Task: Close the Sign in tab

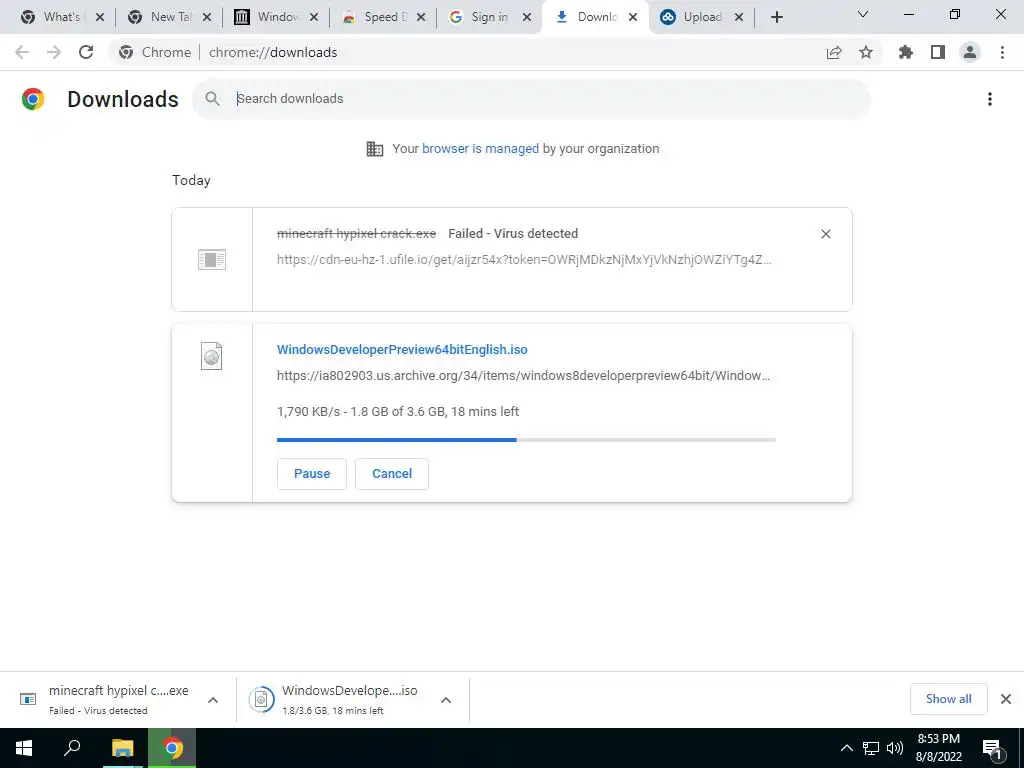Action: tap(527, 18)
